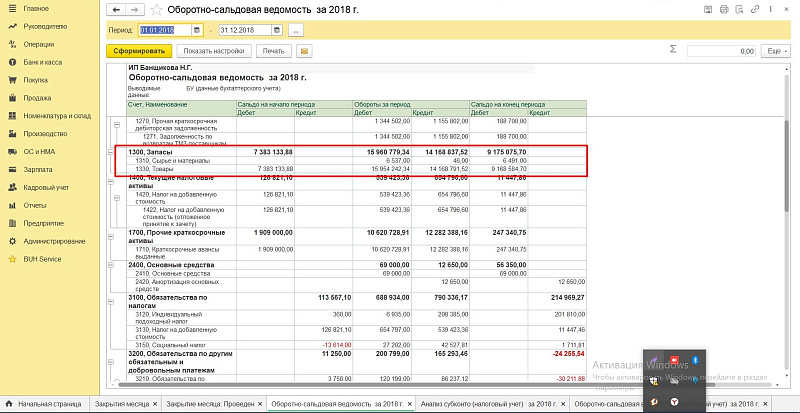800x413 pixels.
Task: Switch to Закрытие месяца tab
Action: coord(123,405)
